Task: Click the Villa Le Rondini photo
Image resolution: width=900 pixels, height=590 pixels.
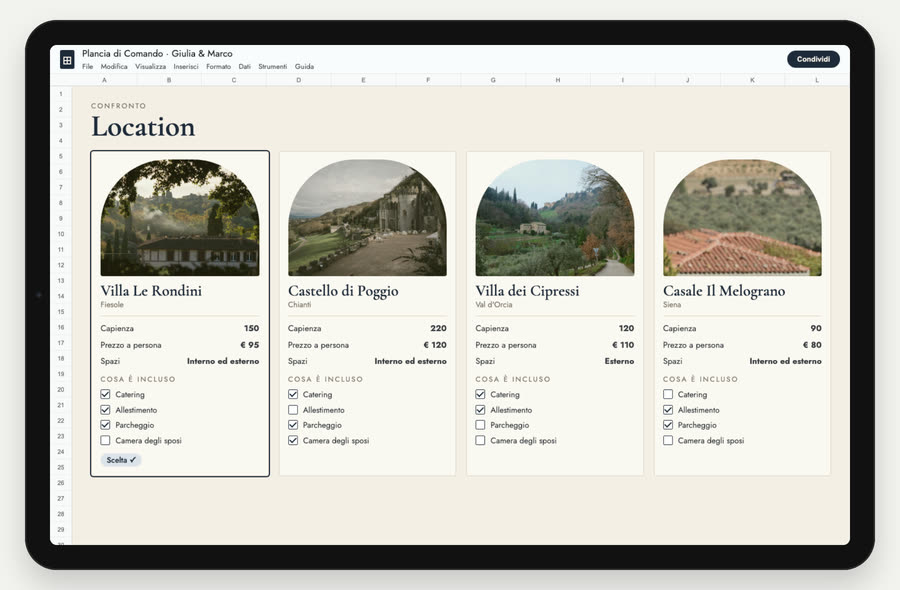Action: tap(180, 218)
